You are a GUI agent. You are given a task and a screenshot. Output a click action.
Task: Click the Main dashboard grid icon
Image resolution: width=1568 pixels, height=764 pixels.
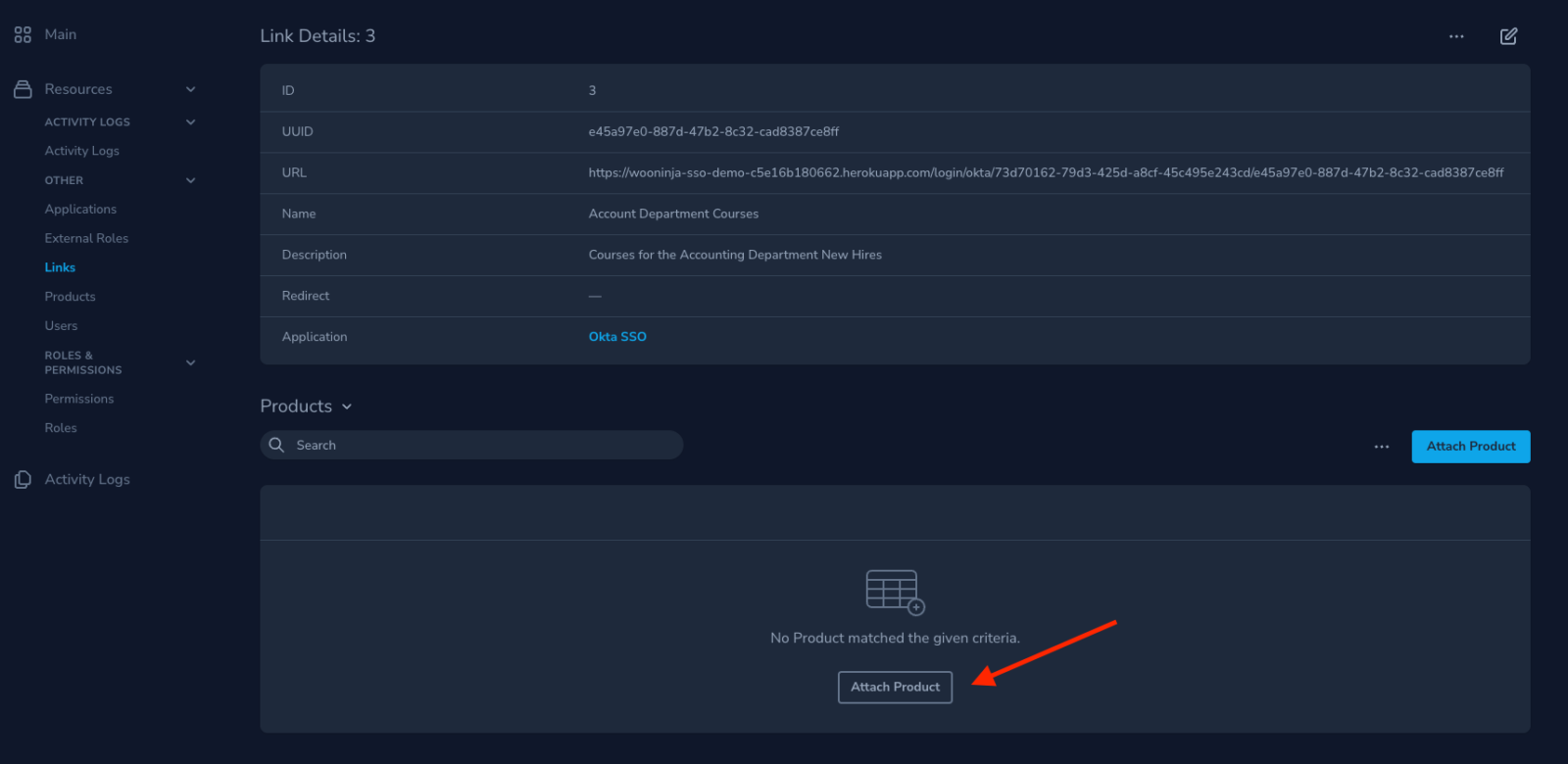coord(23,34)
